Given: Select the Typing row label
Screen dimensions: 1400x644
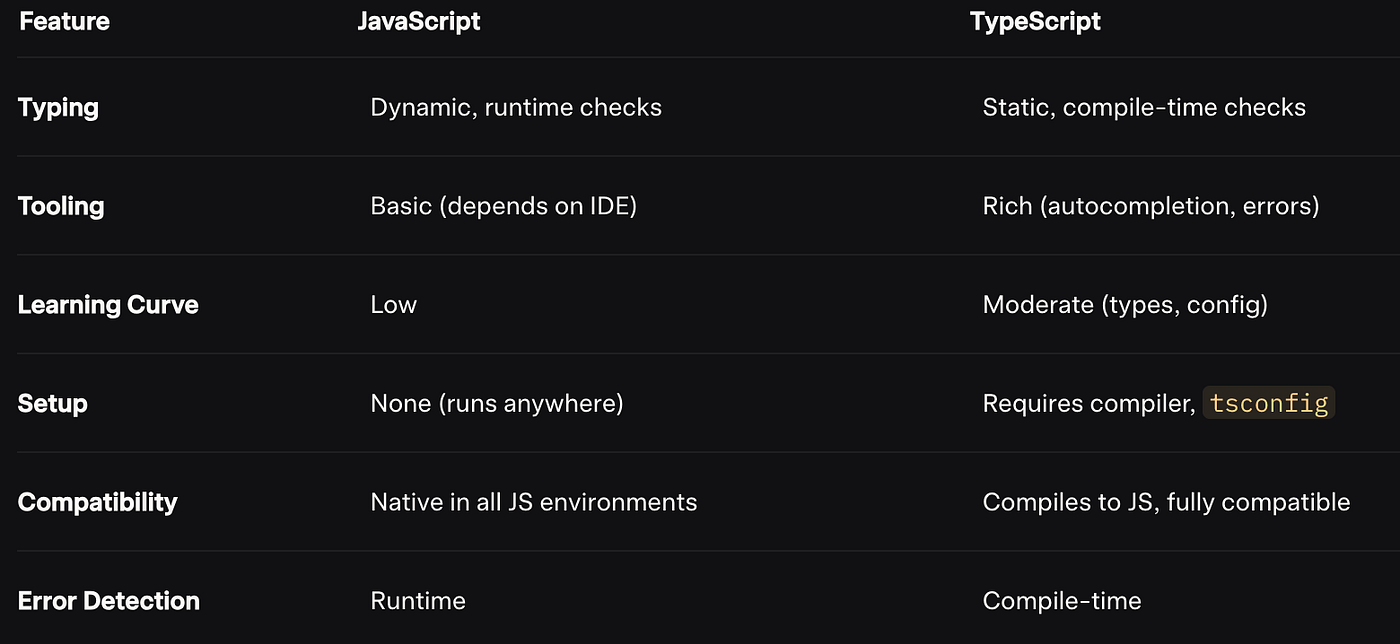Looking at the screenshot, I should click(58, 107).
